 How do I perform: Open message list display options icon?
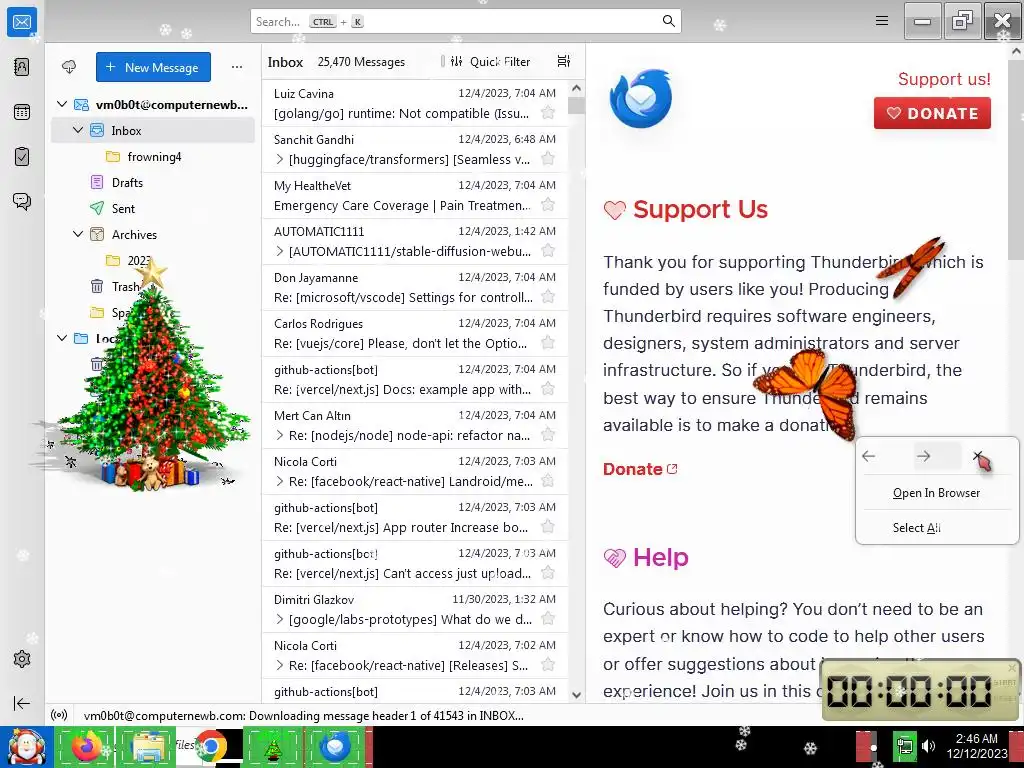[564, 61]
